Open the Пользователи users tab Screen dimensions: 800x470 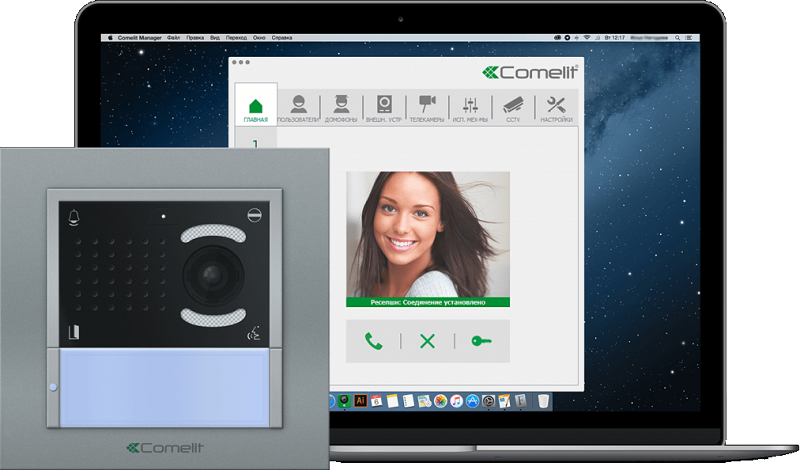(298, 109)
